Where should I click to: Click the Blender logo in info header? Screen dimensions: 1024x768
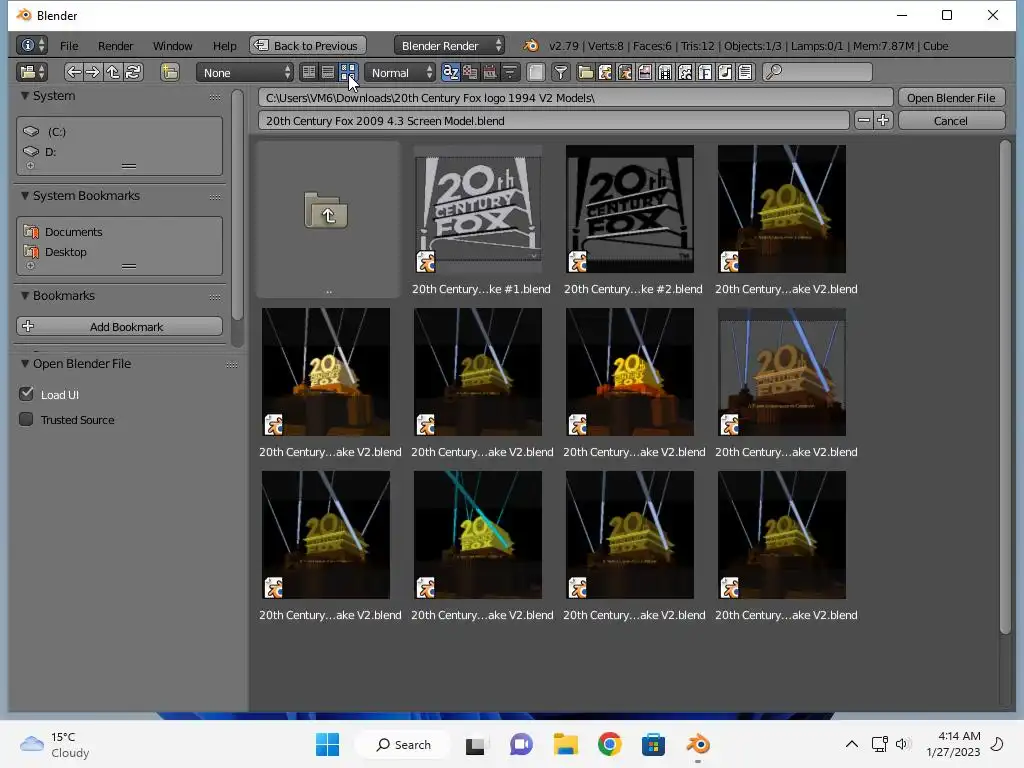pyautogui.click(x=531, y=46)
